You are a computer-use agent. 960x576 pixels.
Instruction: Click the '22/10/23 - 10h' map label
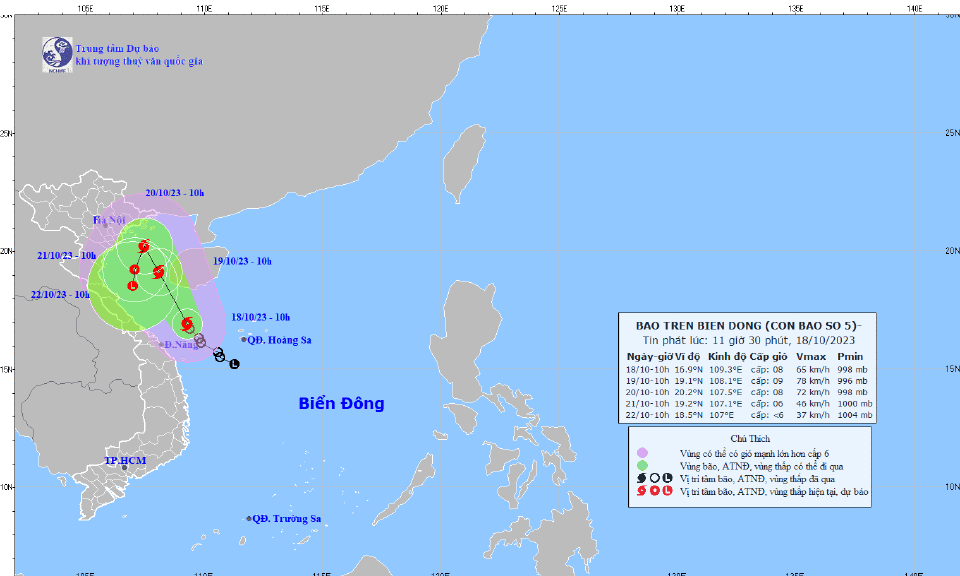tap(61, 294)
